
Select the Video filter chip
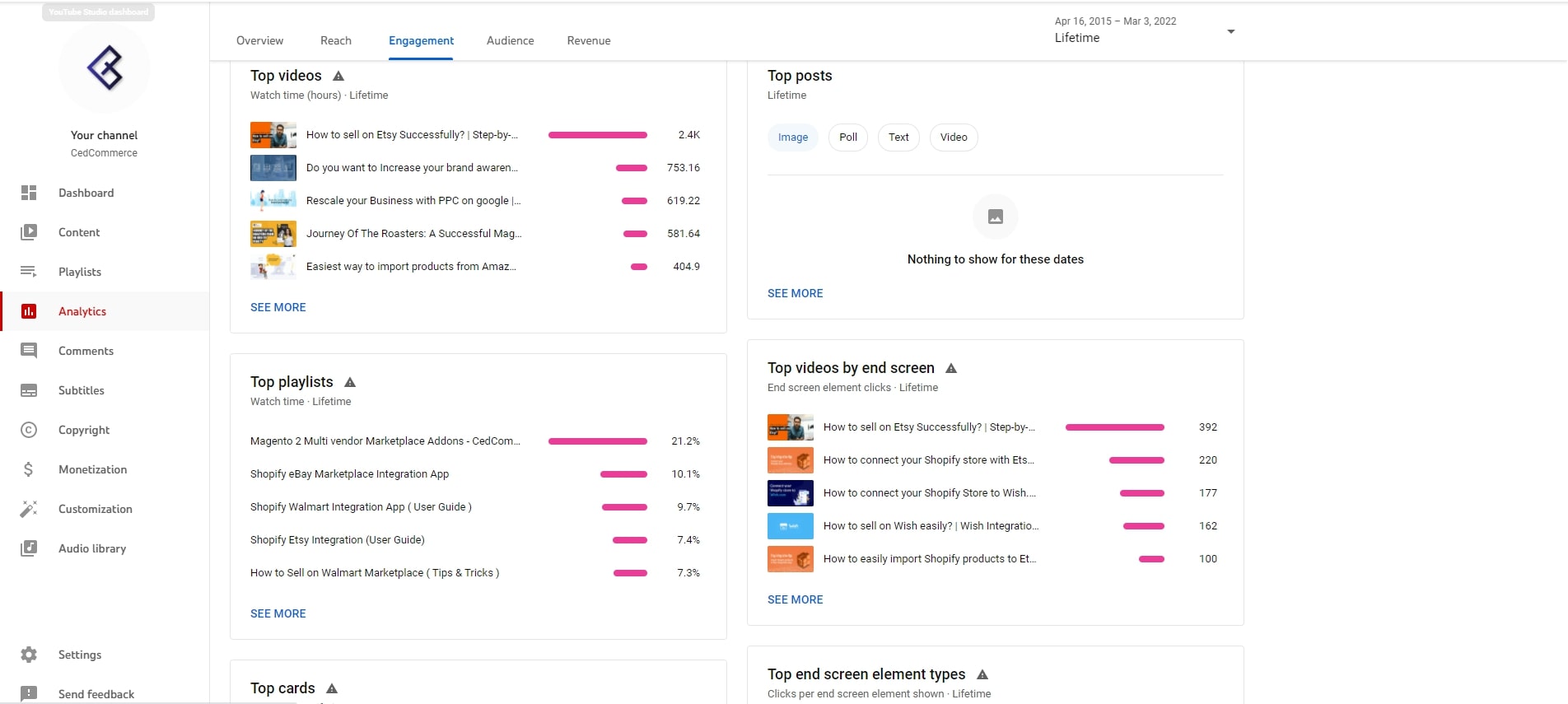[x=954, y=138]
